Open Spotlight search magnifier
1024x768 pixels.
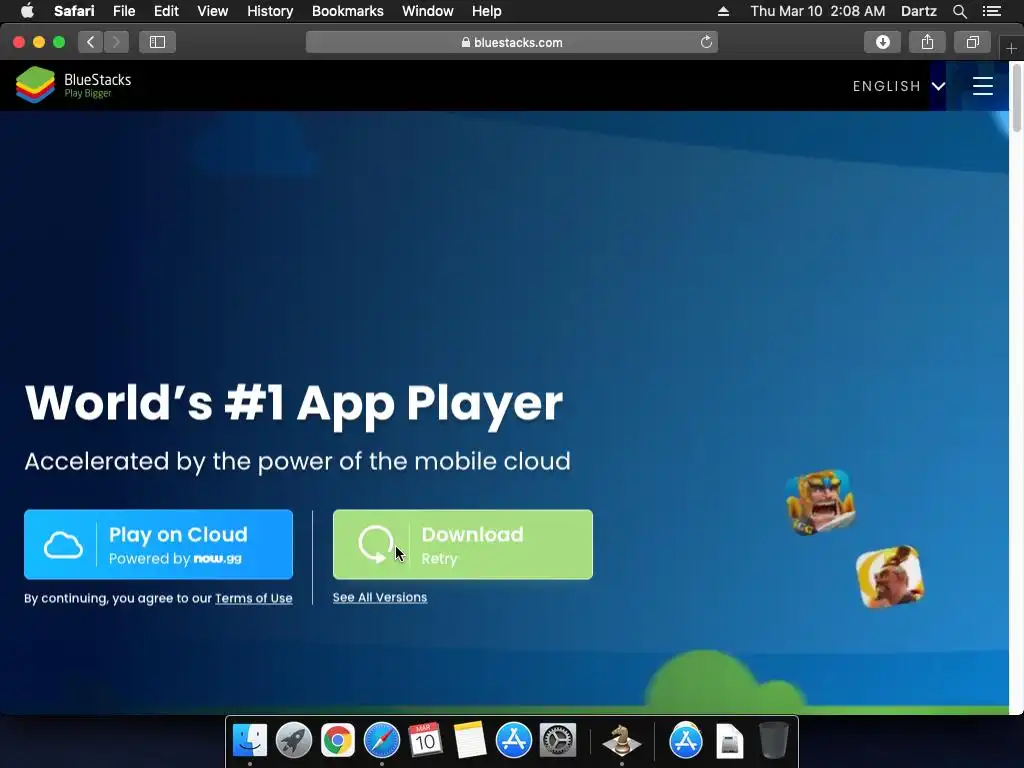pyautogui.click(x=959, y=11)
